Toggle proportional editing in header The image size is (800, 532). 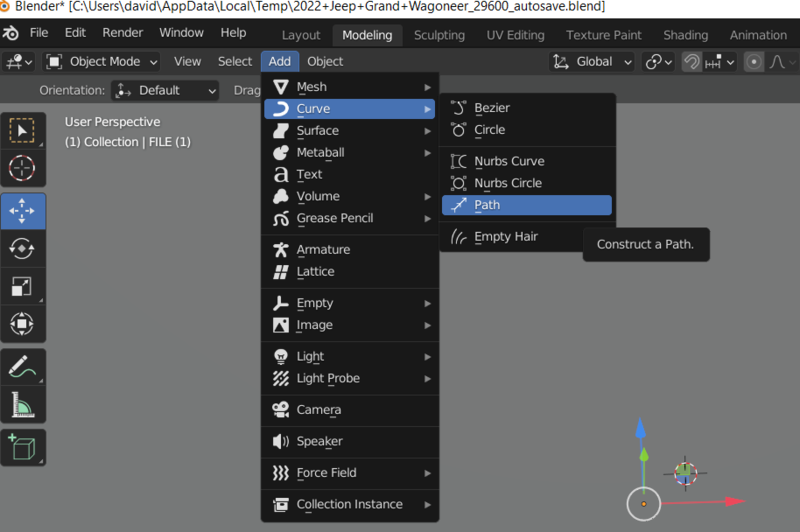pos(752,61)
